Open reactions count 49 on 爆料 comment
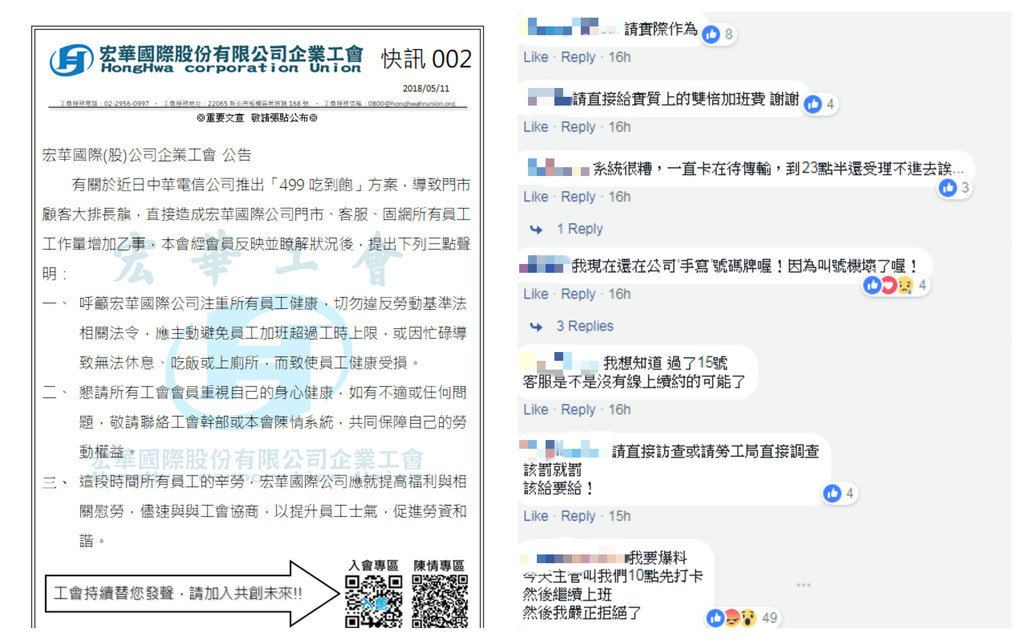 pos(743,618)
